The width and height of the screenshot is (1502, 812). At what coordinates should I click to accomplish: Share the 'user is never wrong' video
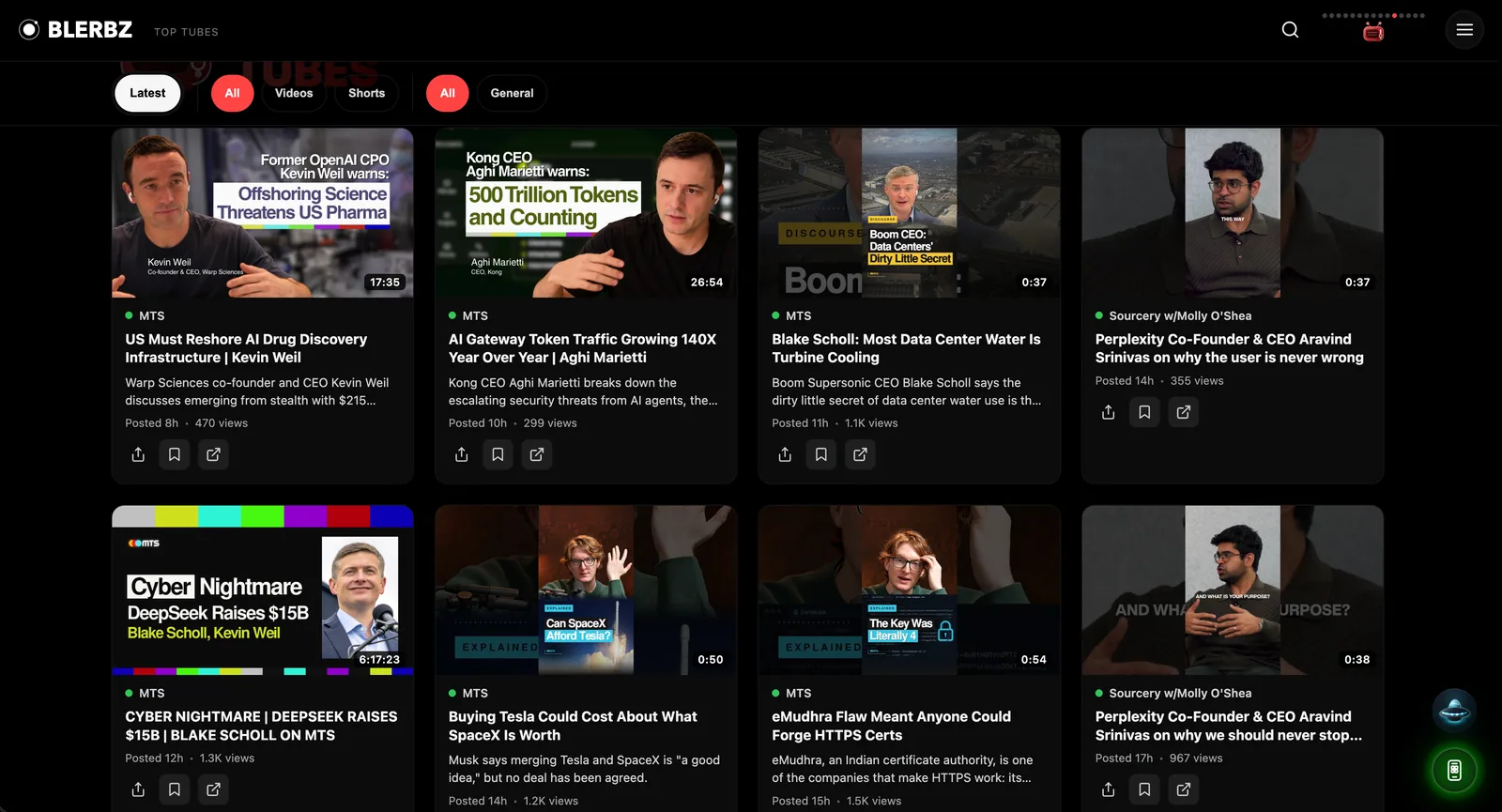1108,412
